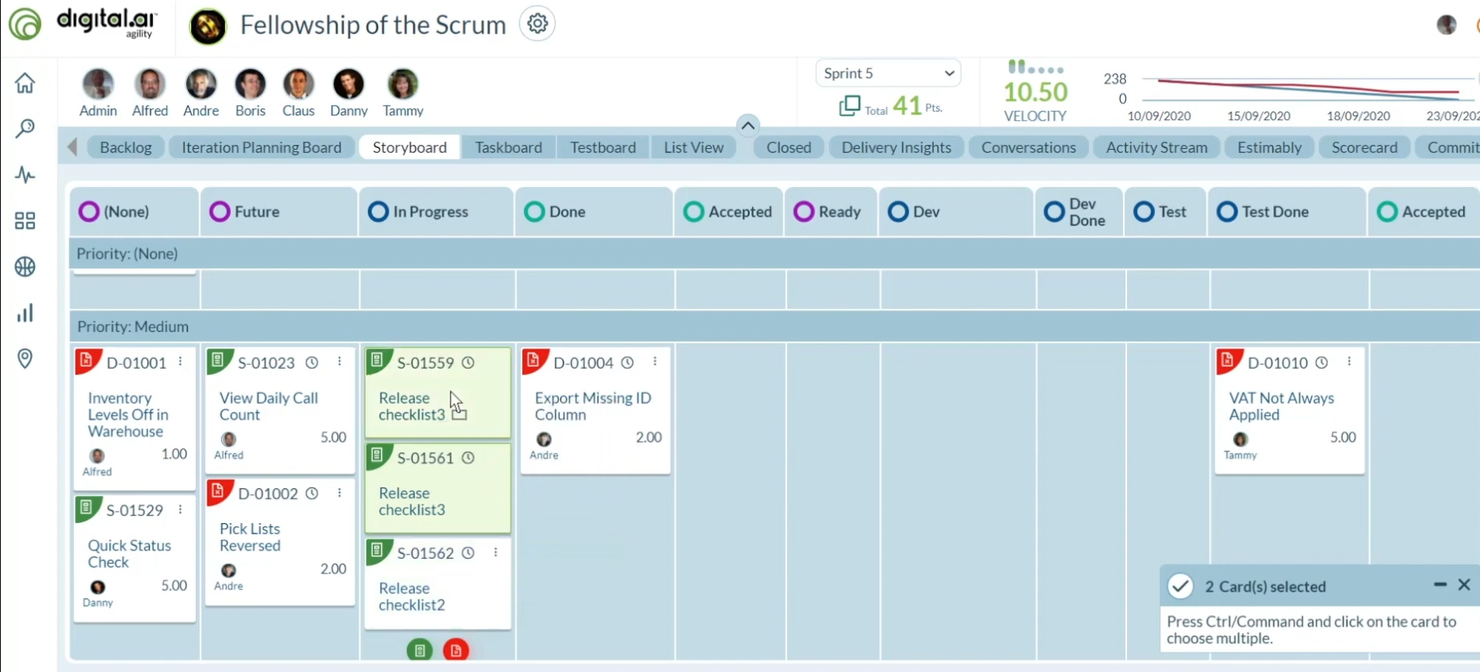This screenshot has width=1480, height=672.
Task: Filter by member Andre avatar
Action: pos(201,85)
